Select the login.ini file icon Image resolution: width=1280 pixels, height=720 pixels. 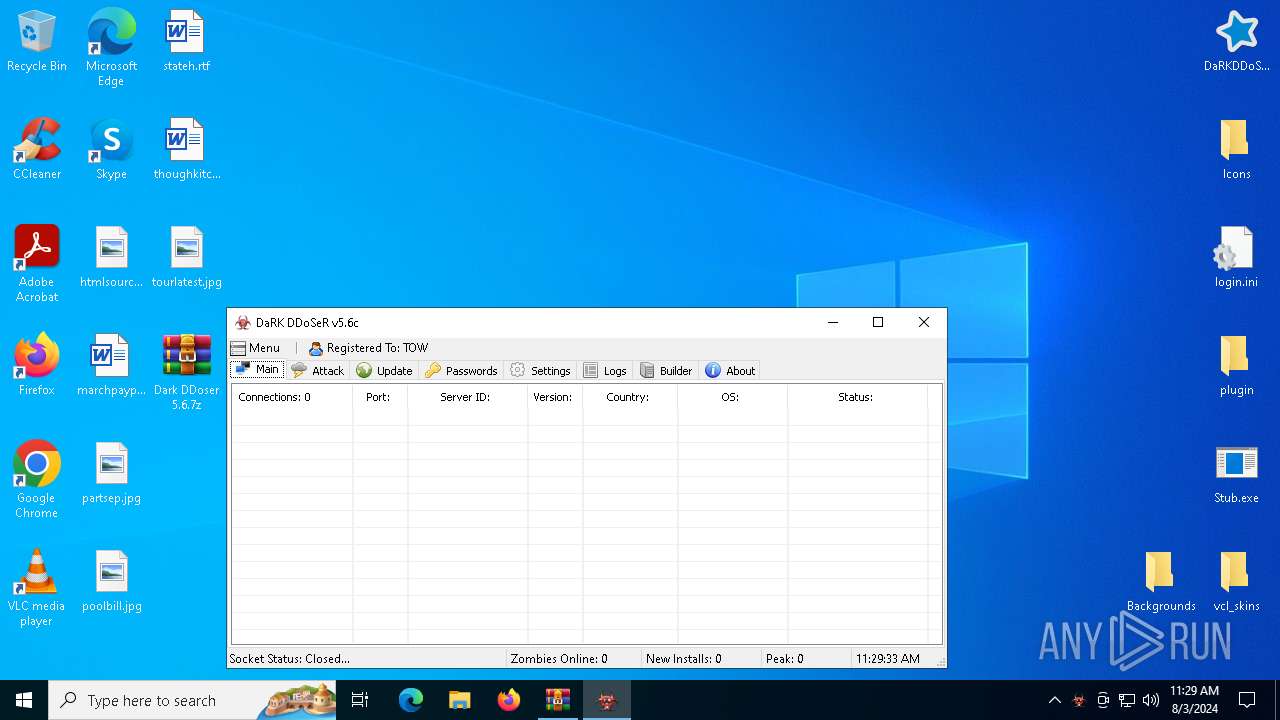point(1236,258)
